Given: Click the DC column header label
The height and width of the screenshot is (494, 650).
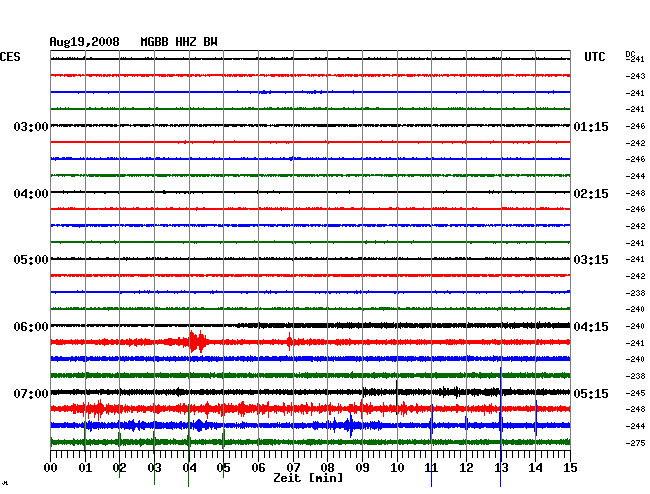Looking at the screenshot, I should click(630, 54).
